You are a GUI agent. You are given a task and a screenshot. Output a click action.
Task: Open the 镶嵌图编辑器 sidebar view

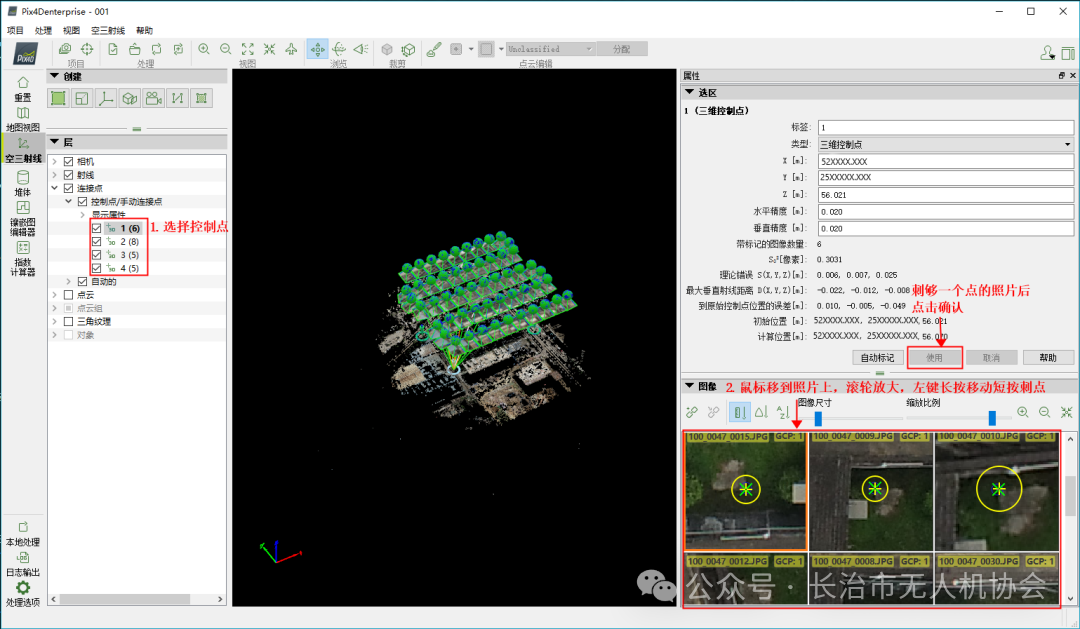[x=23, y=218]
